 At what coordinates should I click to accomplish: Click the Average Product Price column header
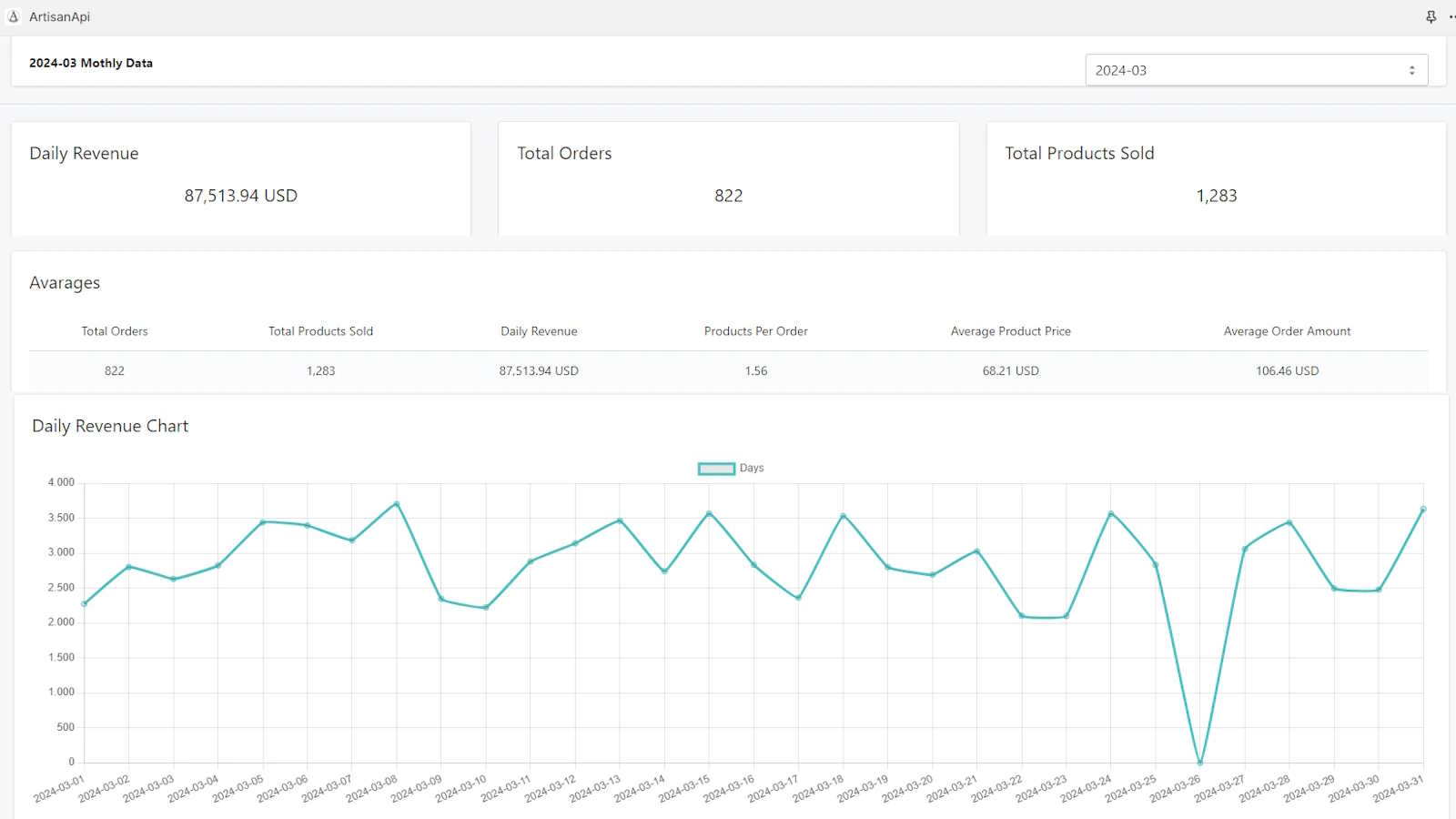point(1010,331)
